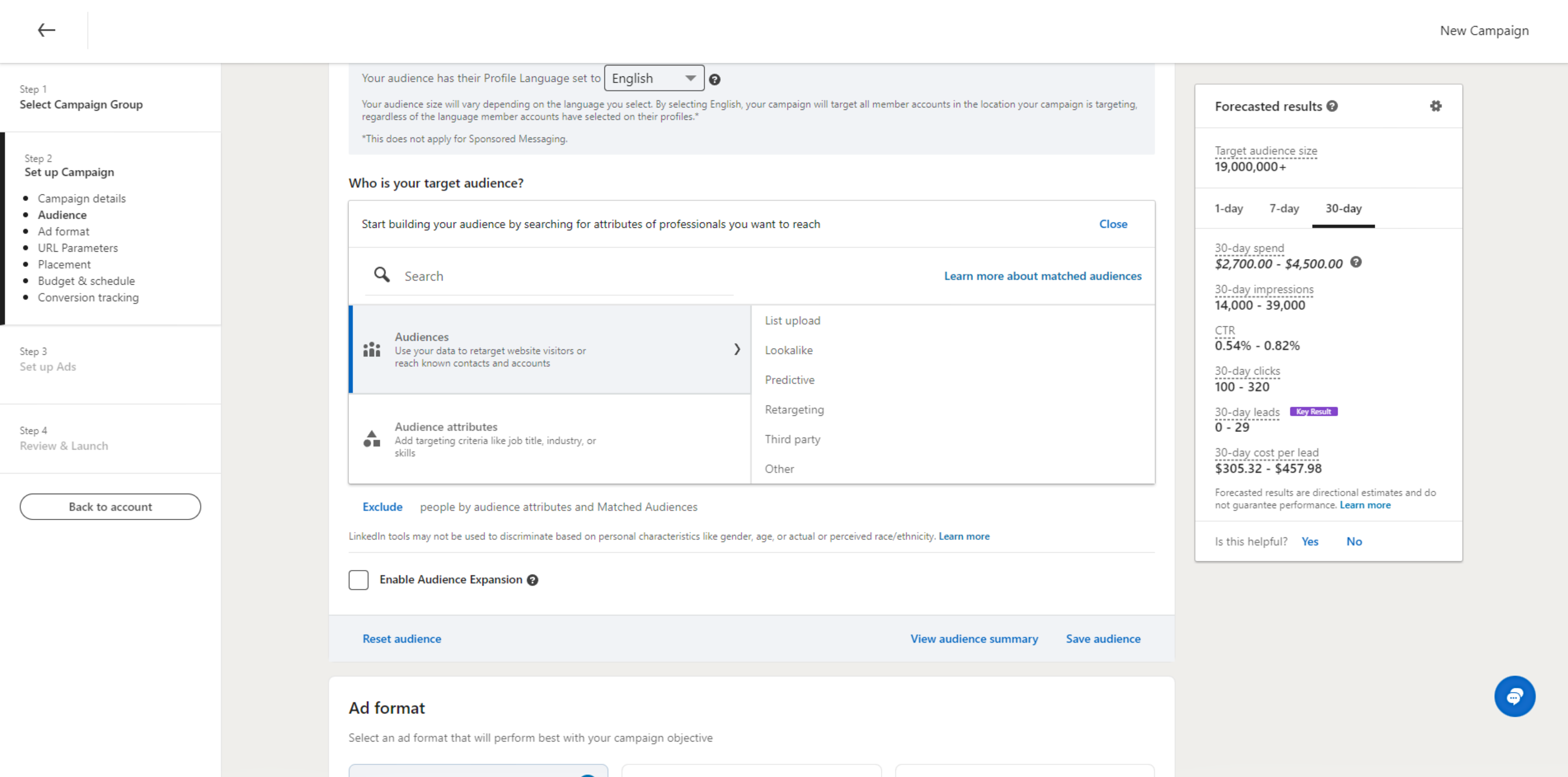Viewport: 1568px width, 777px height.
Task: Jump to Audience section in sidebar
Action: click(62, 215)
